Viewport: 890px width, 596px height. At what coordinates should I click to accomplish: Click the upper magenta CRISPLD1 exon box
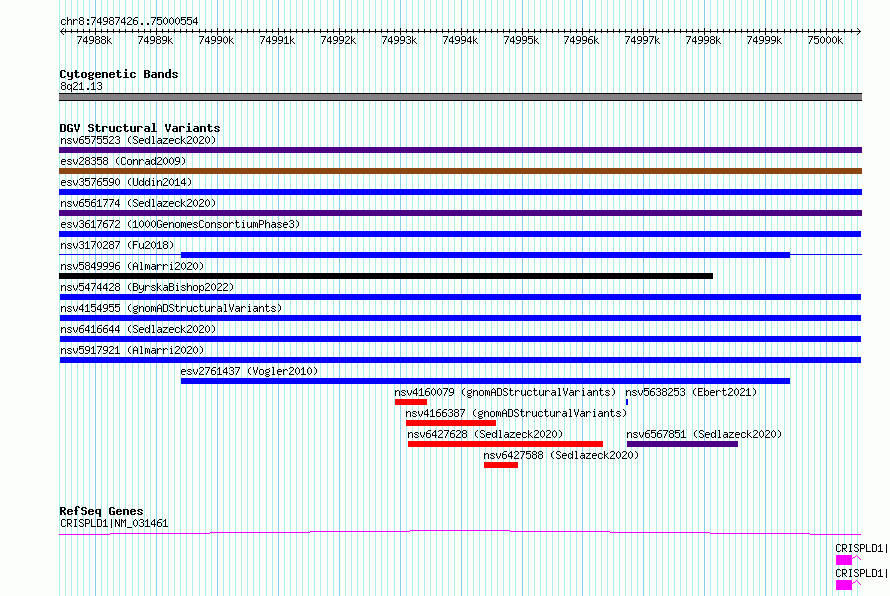pyautogui.click(x=843, y=560)
